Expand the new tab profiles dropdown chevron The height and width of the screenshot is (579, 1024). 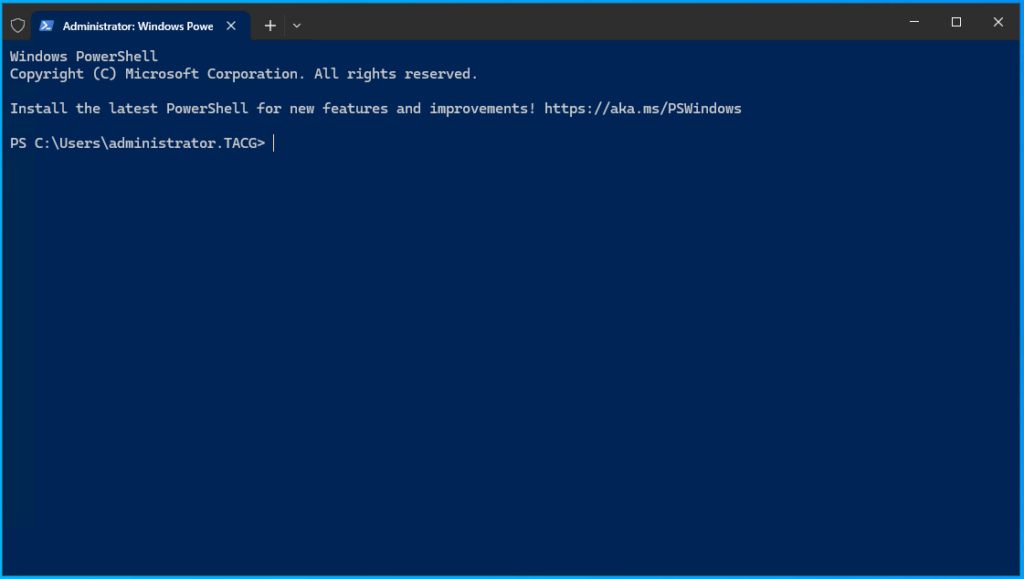[296, 25]
